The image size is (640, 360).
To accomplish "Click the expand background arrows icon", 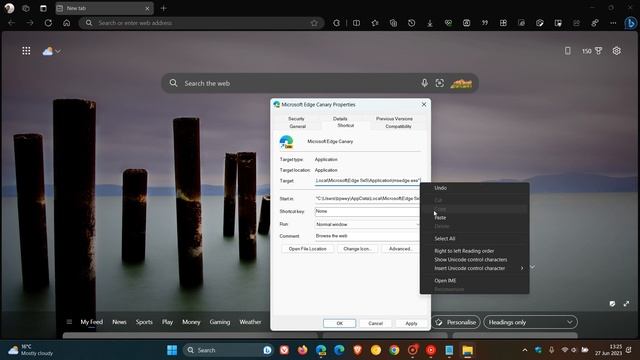I will [x=626, y=304].
